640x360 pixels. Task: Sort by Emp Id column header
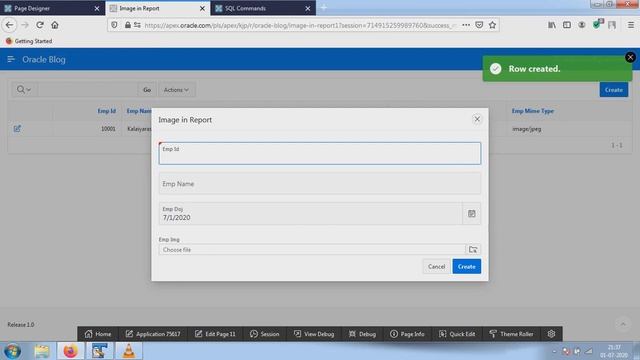[107, 111]
